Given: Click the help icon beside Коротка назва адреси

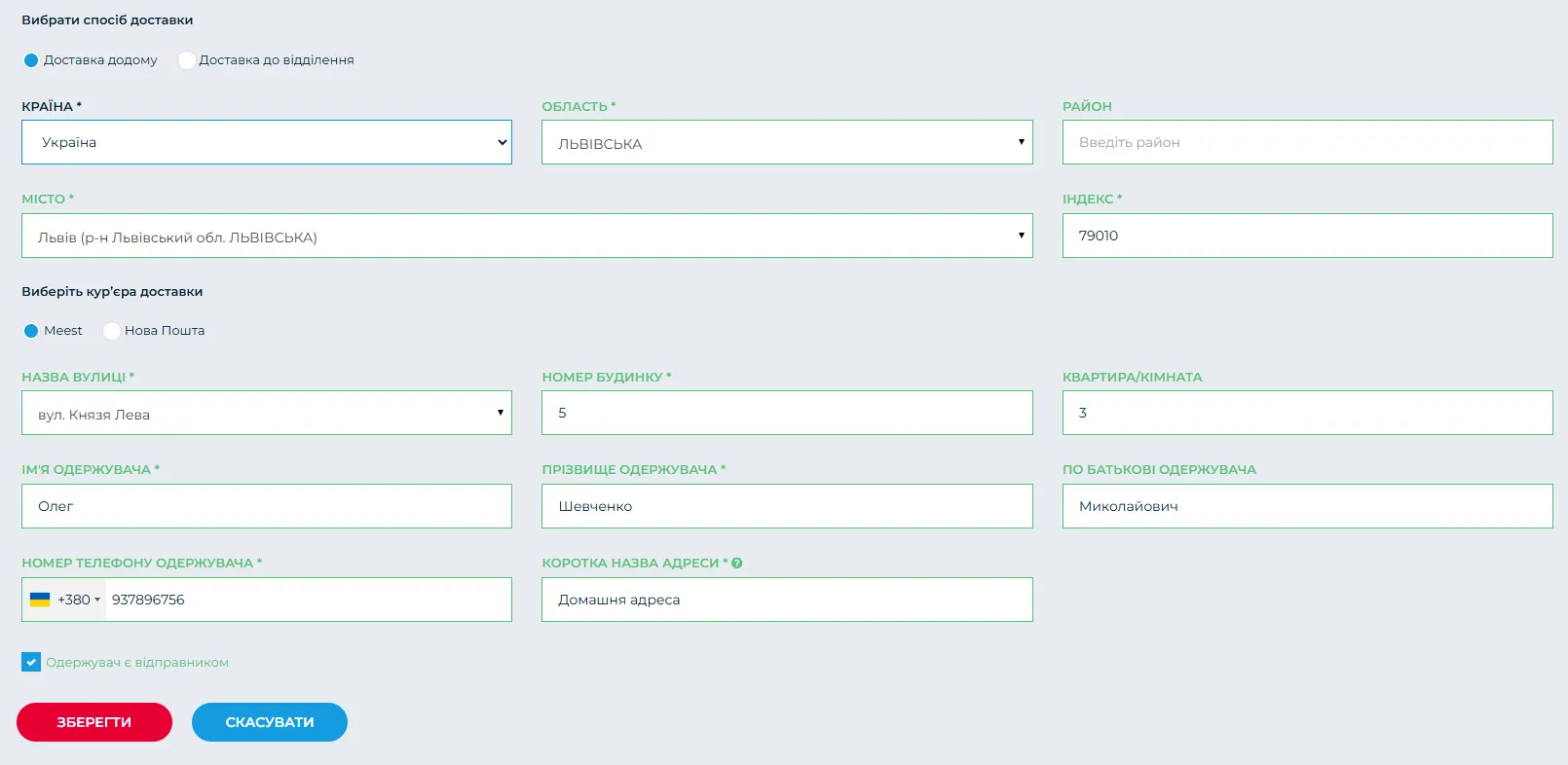Looking at the screenshot, I should (737, 564).
